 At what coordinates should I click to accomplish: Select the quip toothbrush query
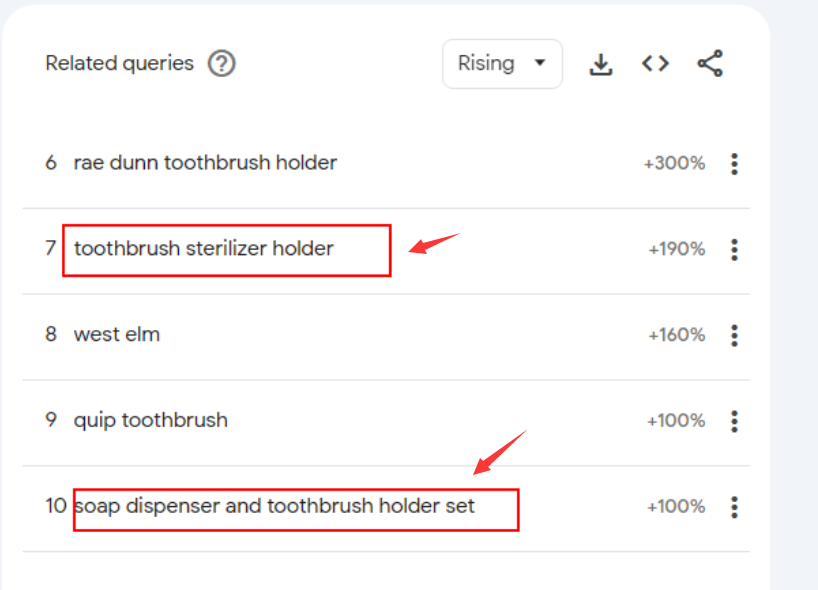151,420
